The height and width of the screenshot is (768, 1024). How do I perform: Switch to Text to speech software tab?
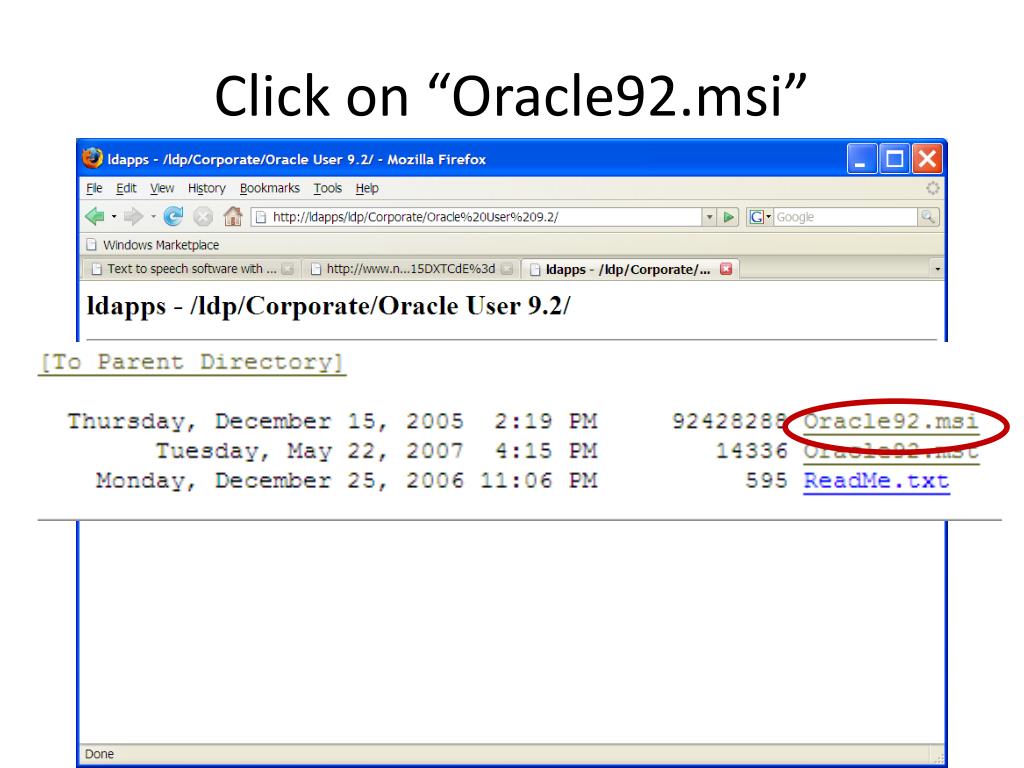(x=191, y=269)
